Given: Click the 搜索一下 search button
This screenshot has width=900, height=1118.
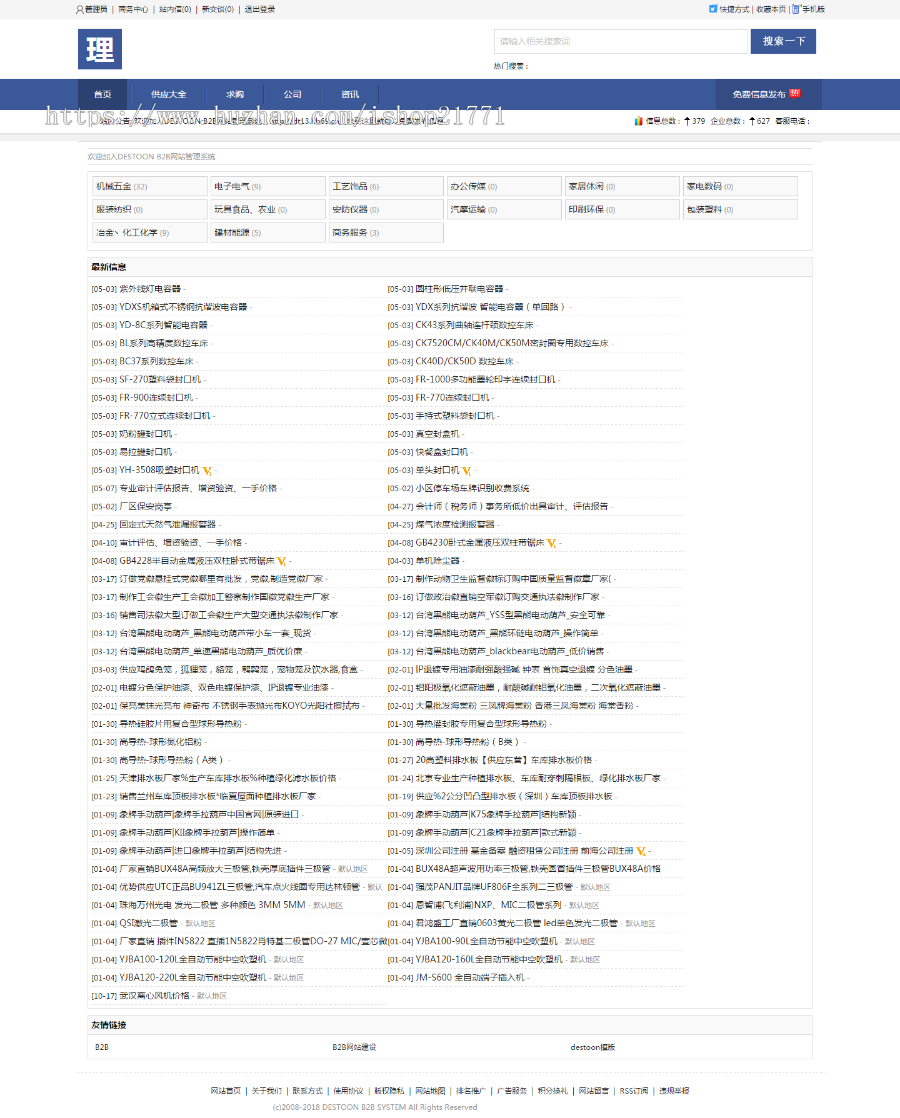Looking at the screenshot, I should pos(783,41).
